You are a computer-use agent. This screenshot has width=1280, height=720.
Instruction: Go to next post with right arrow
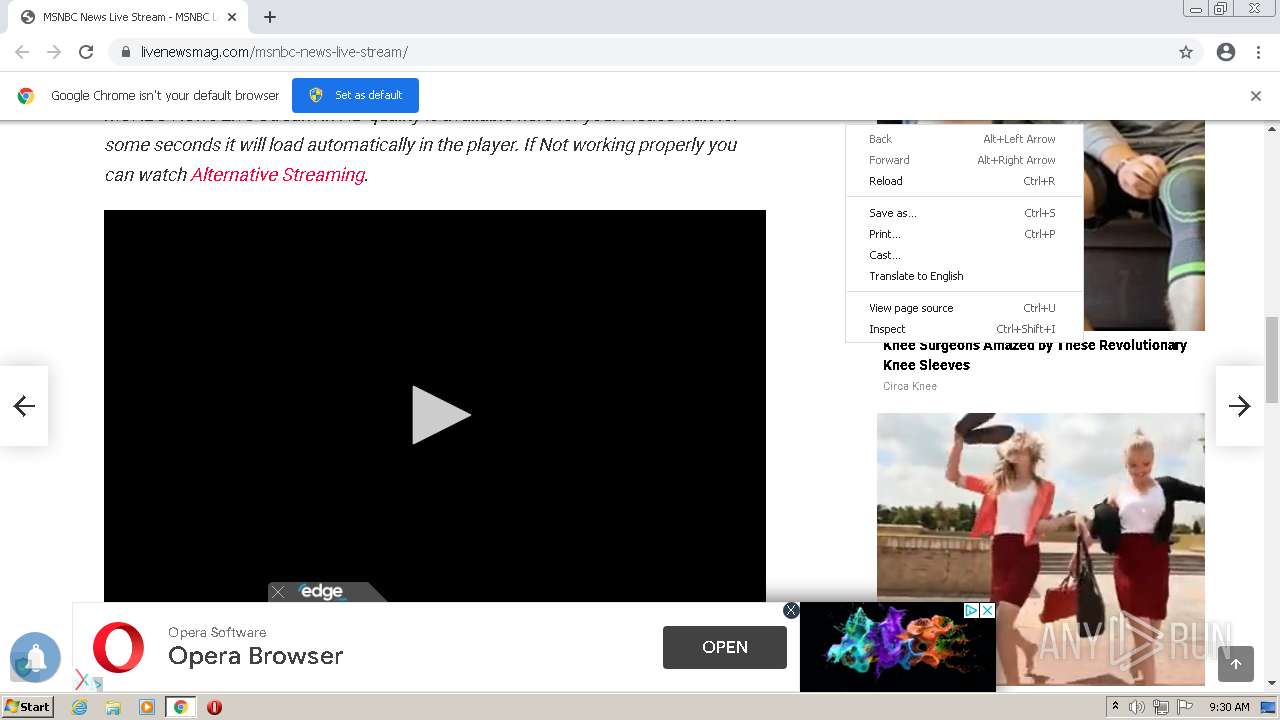(1240, 405)
